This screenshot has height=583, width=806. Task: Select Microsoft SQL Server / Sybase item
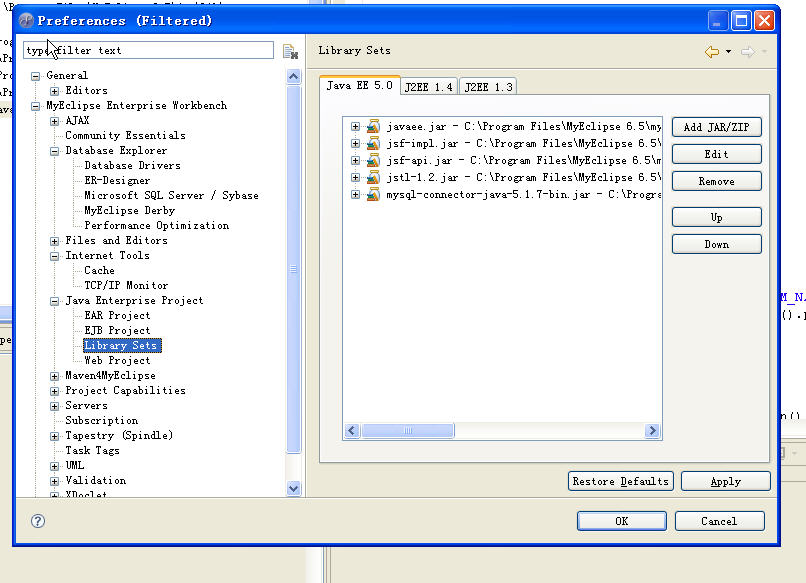click(x=171, y=196)
